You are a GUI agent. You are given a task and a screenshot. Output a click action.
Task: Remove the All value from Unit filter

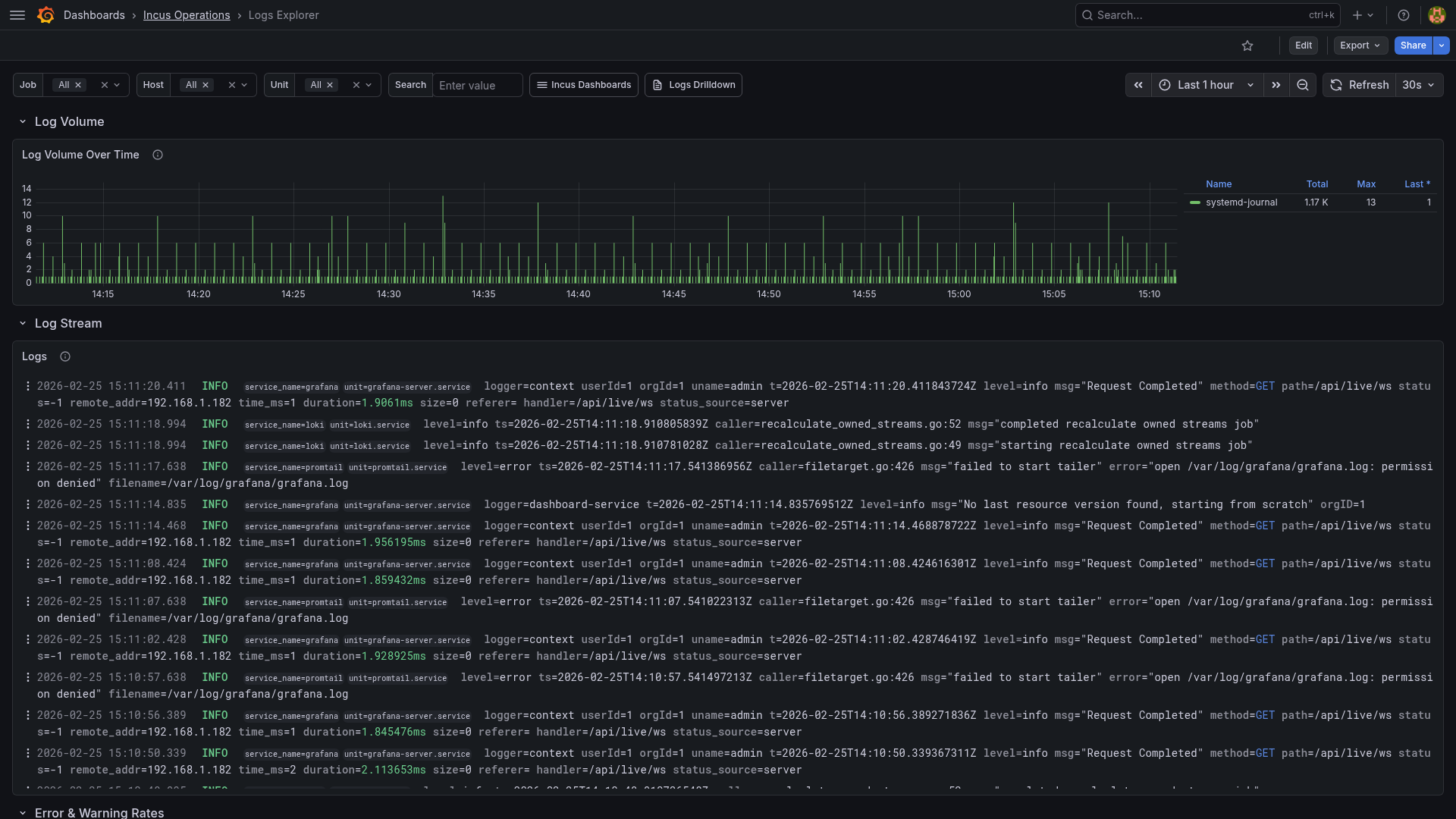[330, 85]
